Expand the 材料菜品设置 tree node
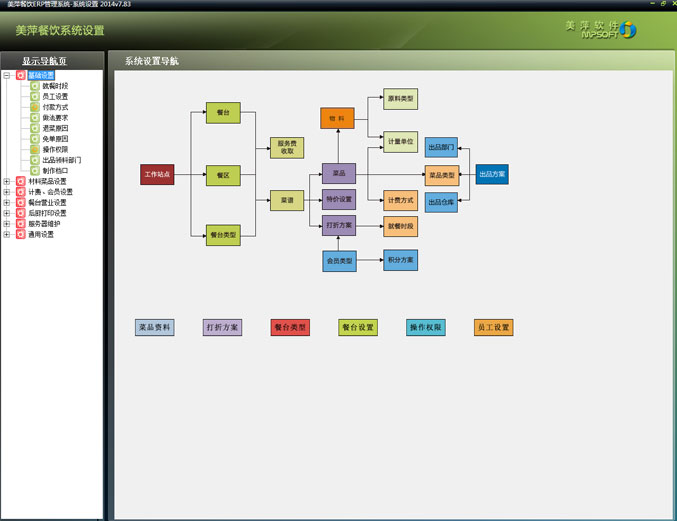This screenshot has height=521, width=677. [x=7, y=181]
